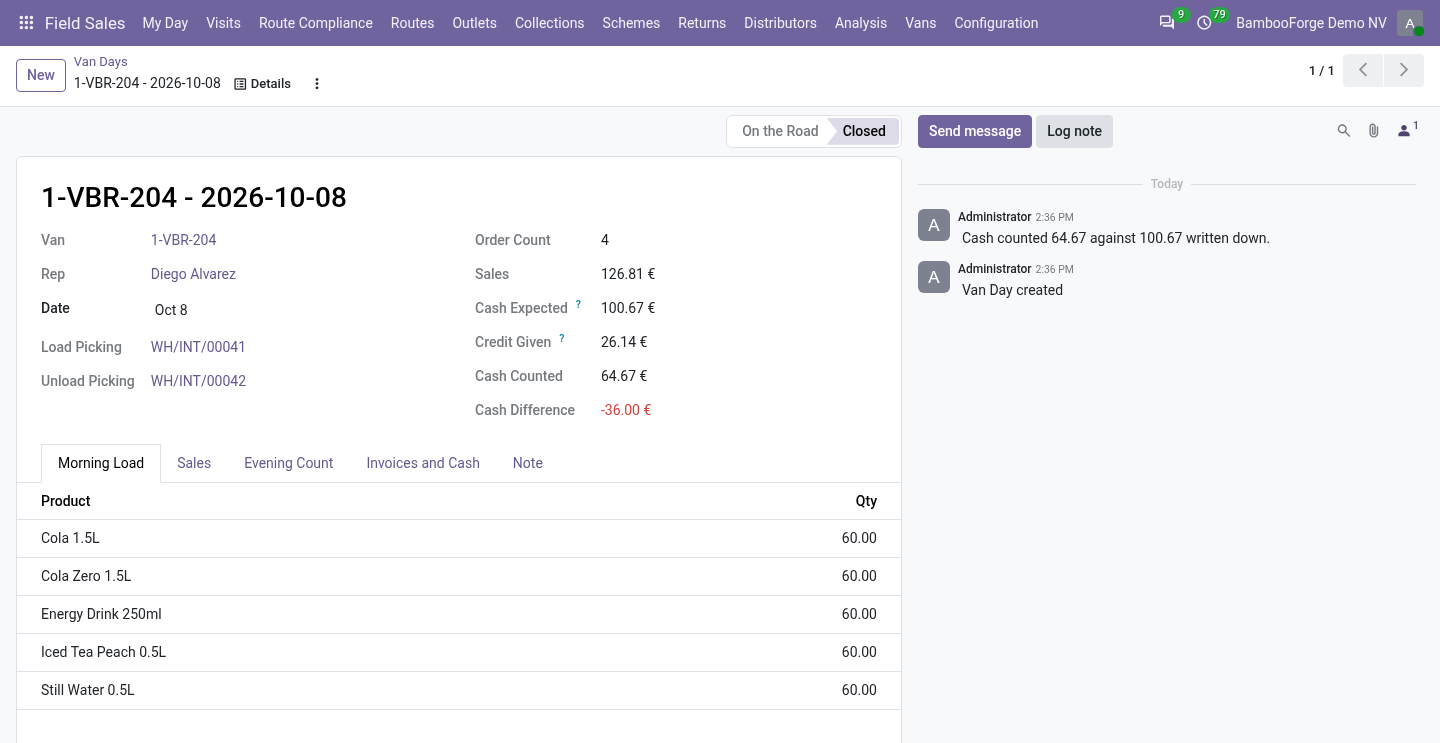Click the Log note button
This screenshot has width=1440, height=743.
tap(1074, 131)
